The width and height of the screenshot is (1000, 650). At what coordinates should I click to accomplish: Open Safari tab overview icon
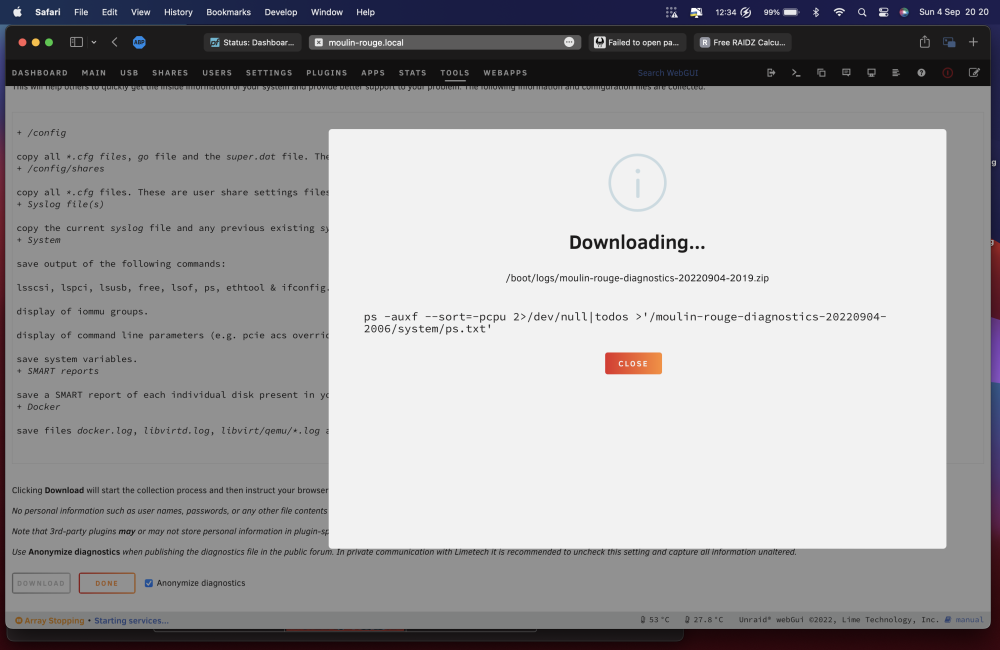(949, 42)
